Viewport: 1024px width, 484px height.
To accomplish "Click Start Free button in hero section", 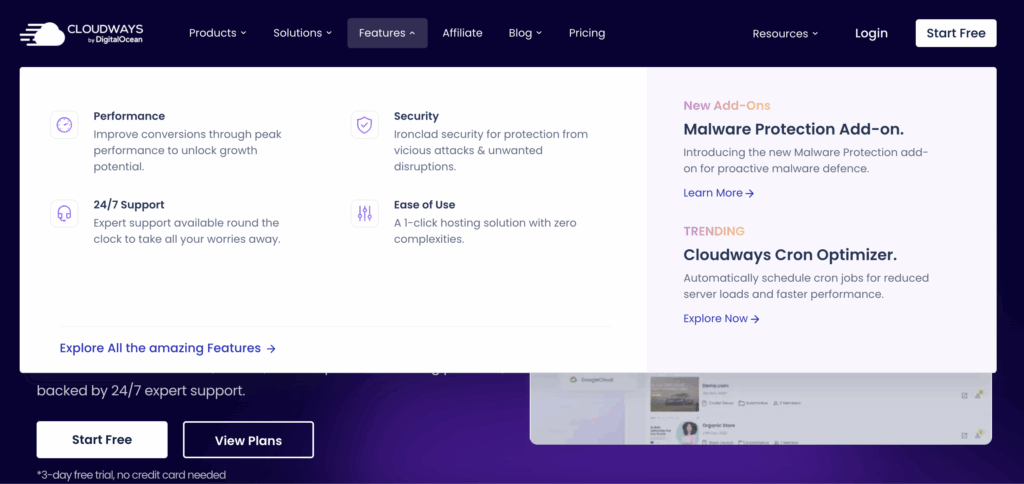I will (102, 440).
